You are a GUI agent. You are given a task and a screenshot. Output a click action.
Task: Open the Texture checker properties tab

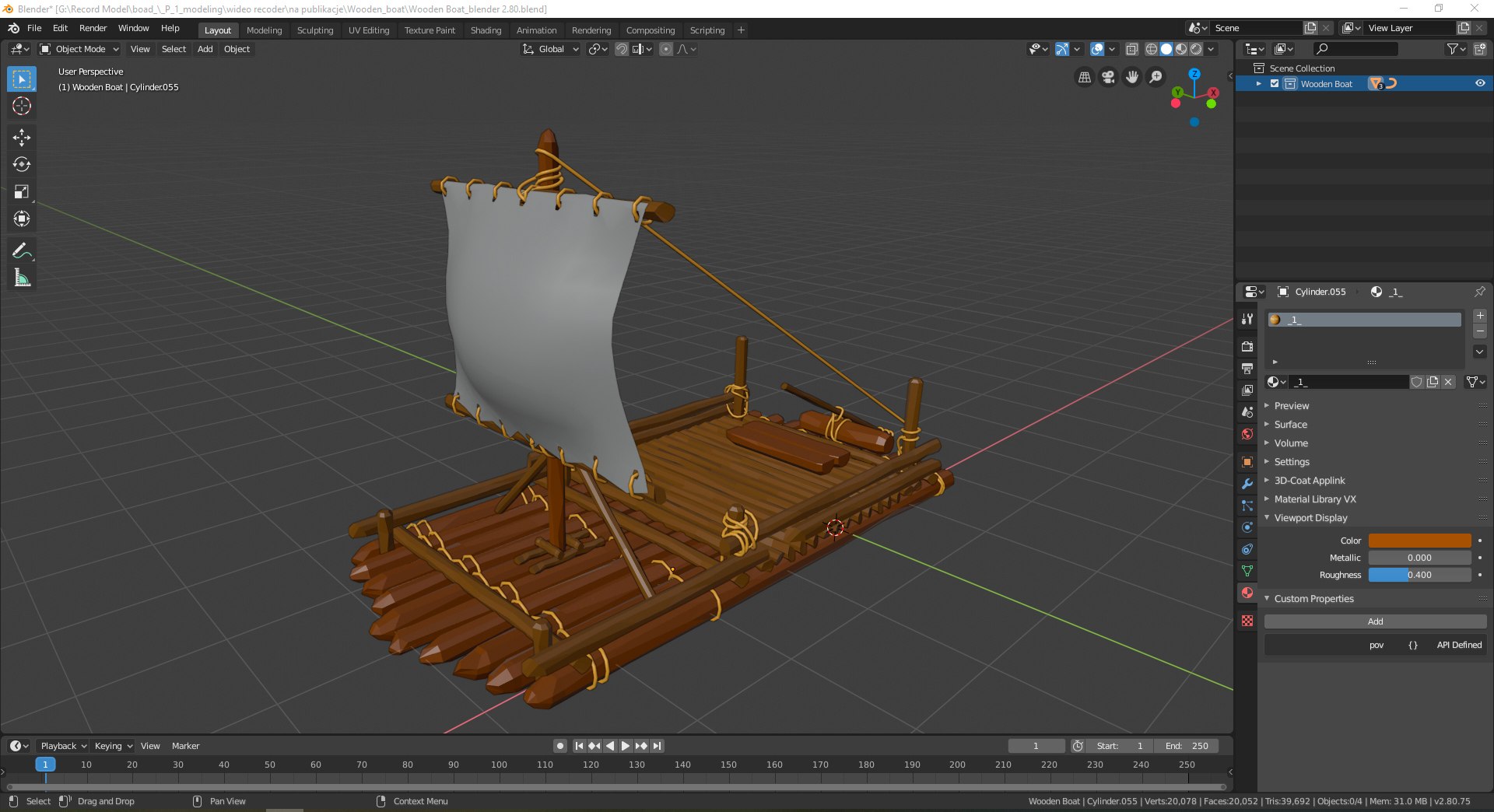(x=1247, y=621)
